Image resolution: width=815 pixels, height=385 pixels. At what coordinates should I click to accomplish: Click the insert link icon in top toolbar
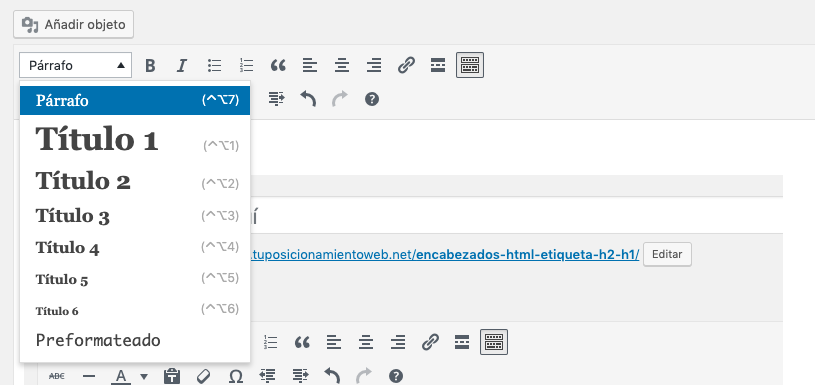coord(406,65)
